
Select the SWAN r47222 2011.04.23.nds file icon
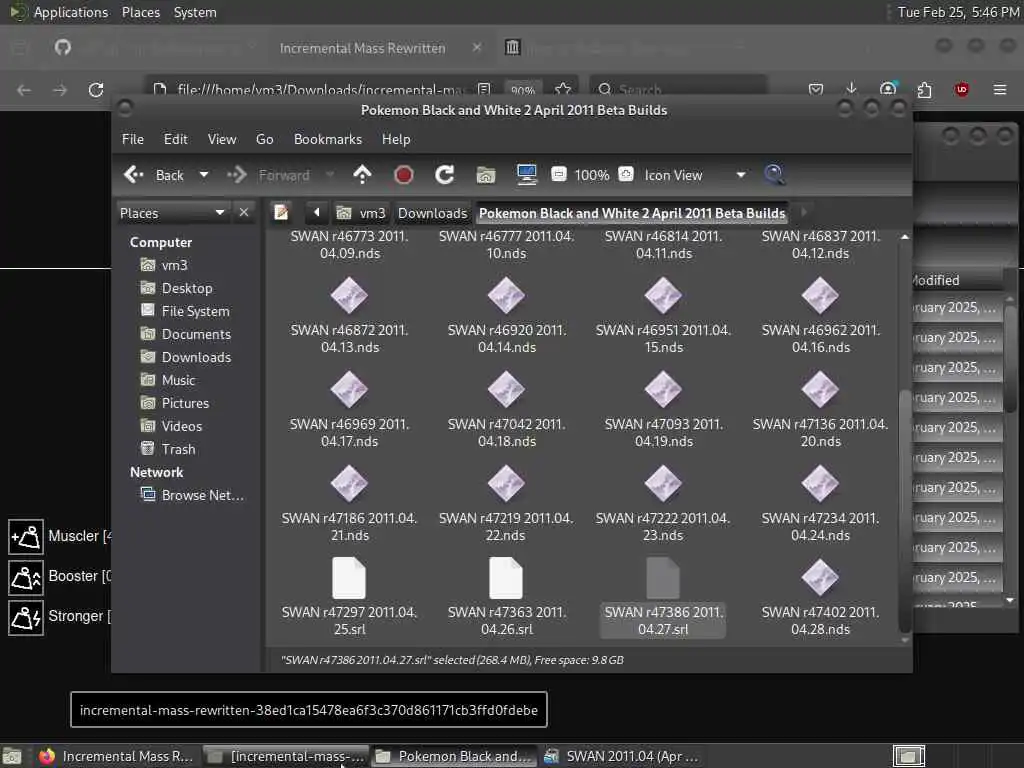[x=663, y=483]
